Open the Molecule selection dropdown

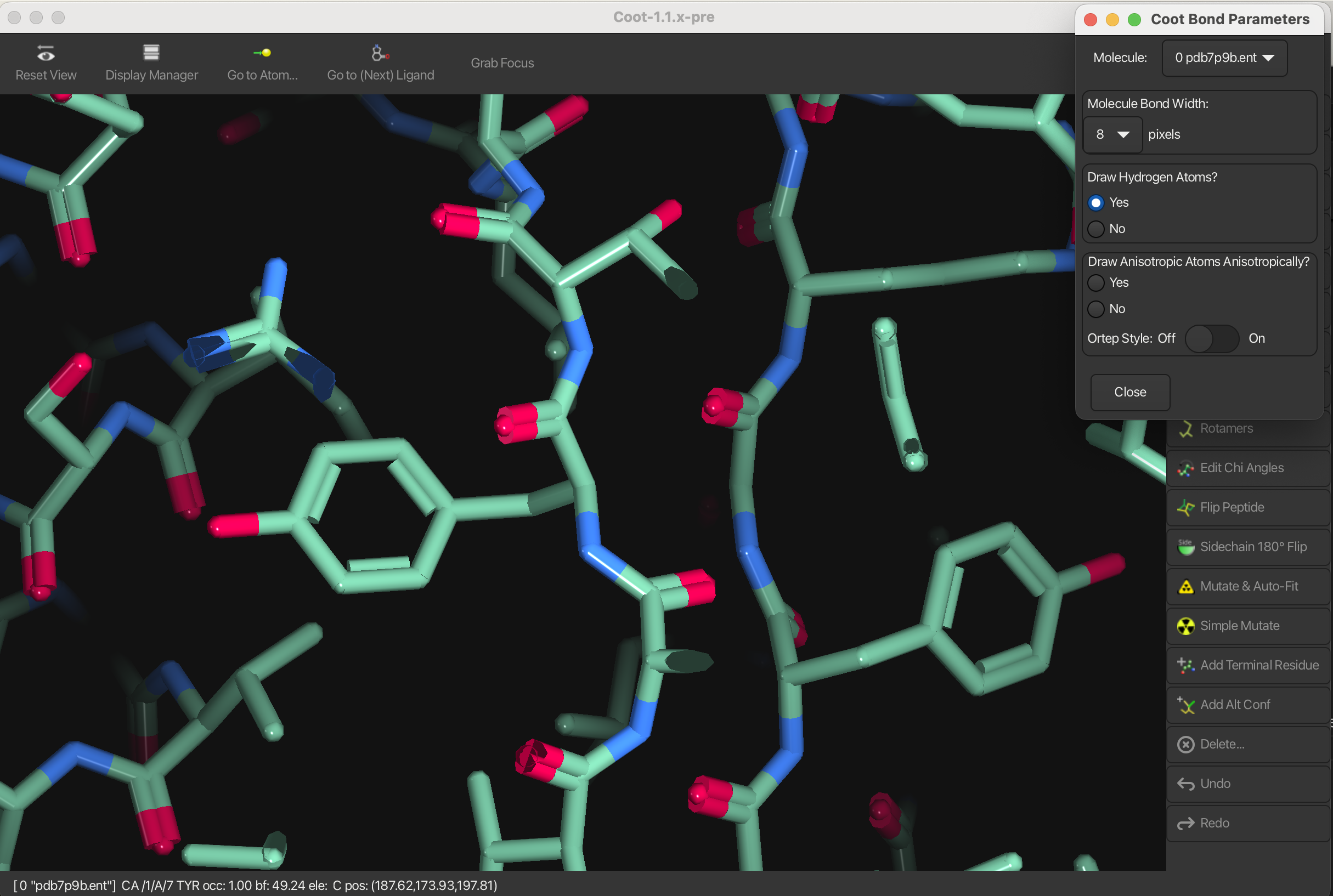tap(1224, 58)
